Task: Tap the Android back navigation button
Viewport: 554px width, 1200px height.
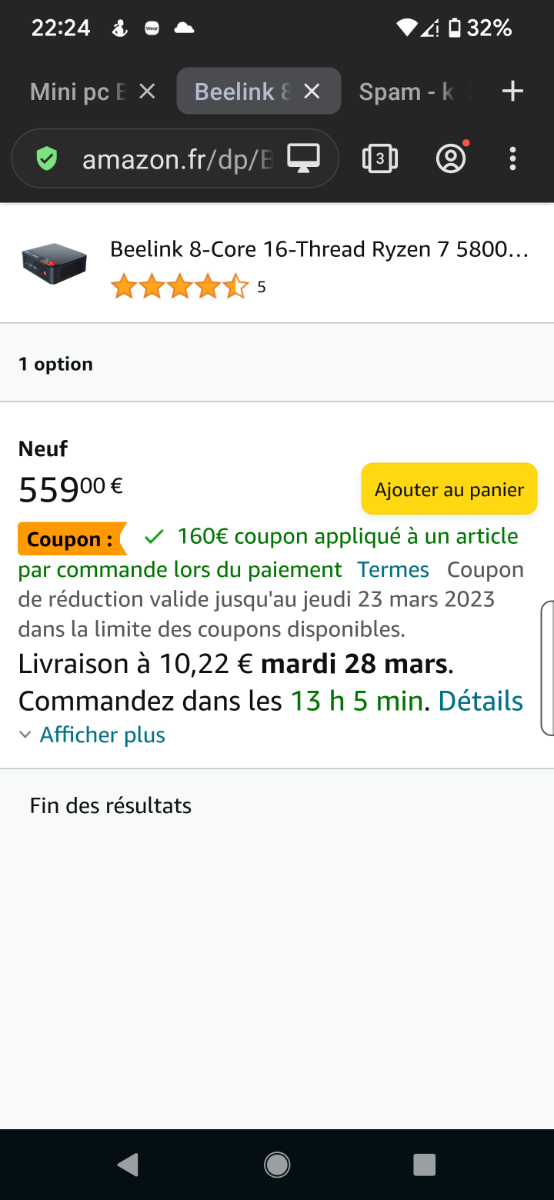Action: 127,1164
